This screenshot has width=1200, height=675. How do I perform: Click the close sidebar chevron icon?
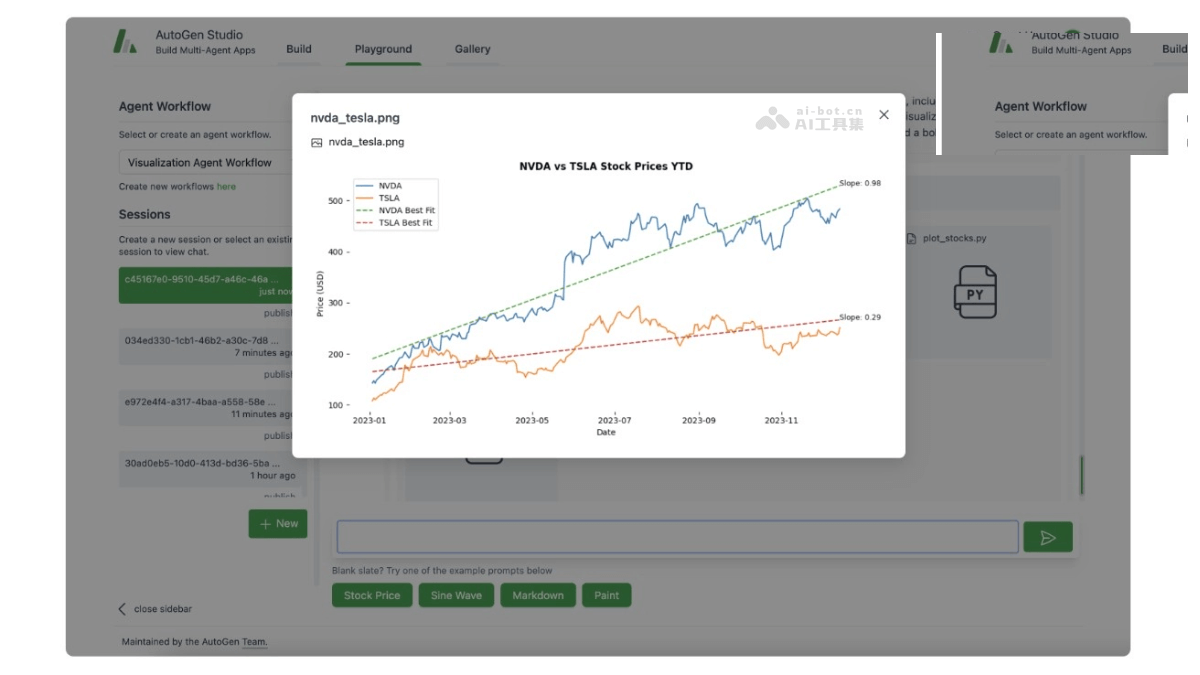123,609
